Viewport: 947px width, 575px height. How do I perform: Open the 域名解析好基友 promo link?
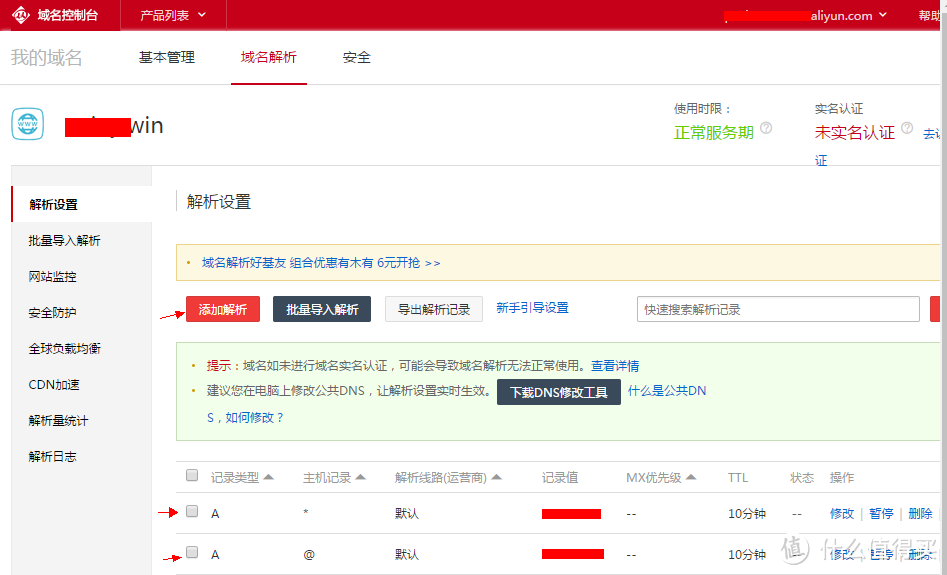click(x=321, y=263)
